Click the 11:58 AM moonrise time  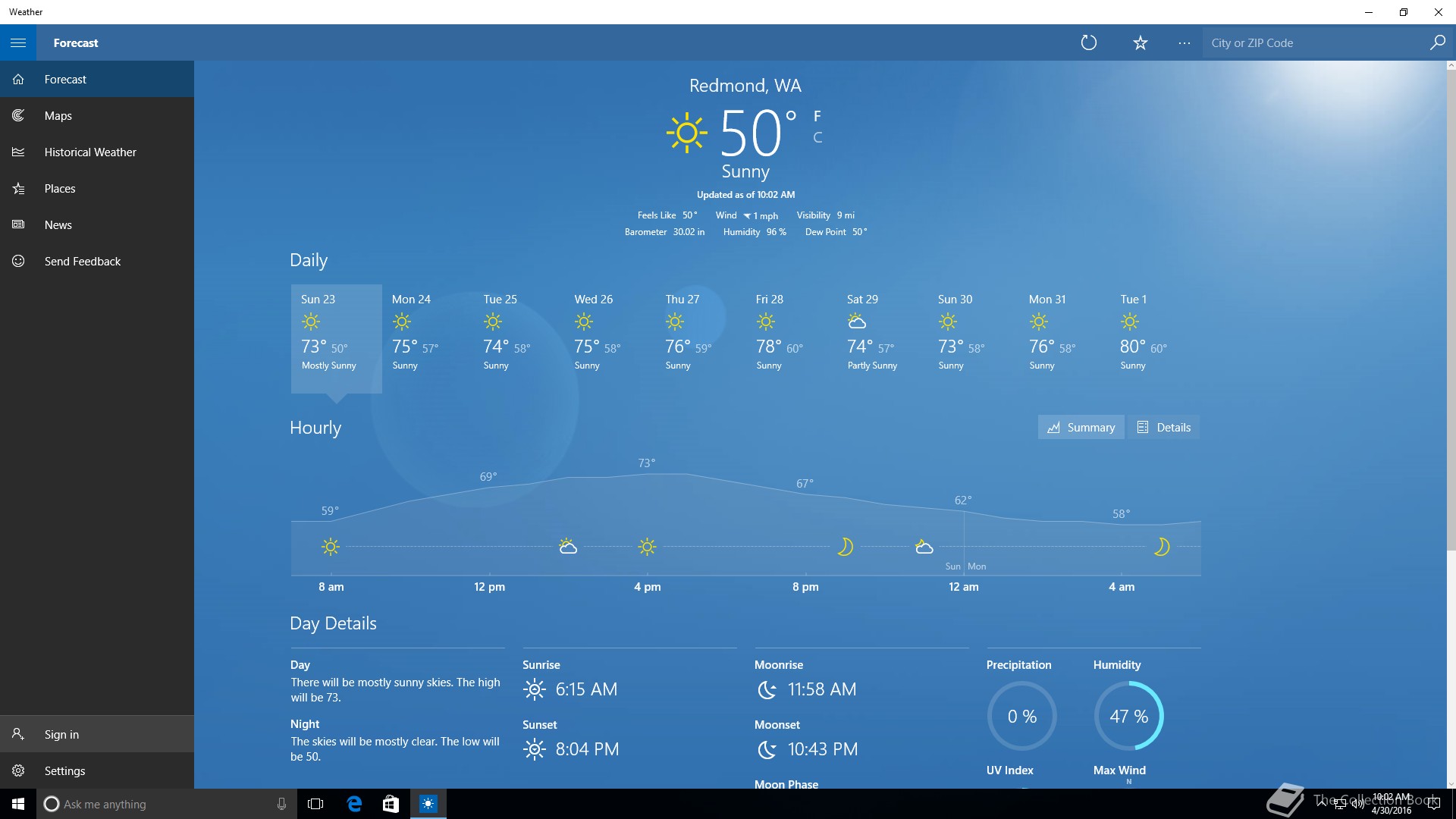click(x=822, y=689)
